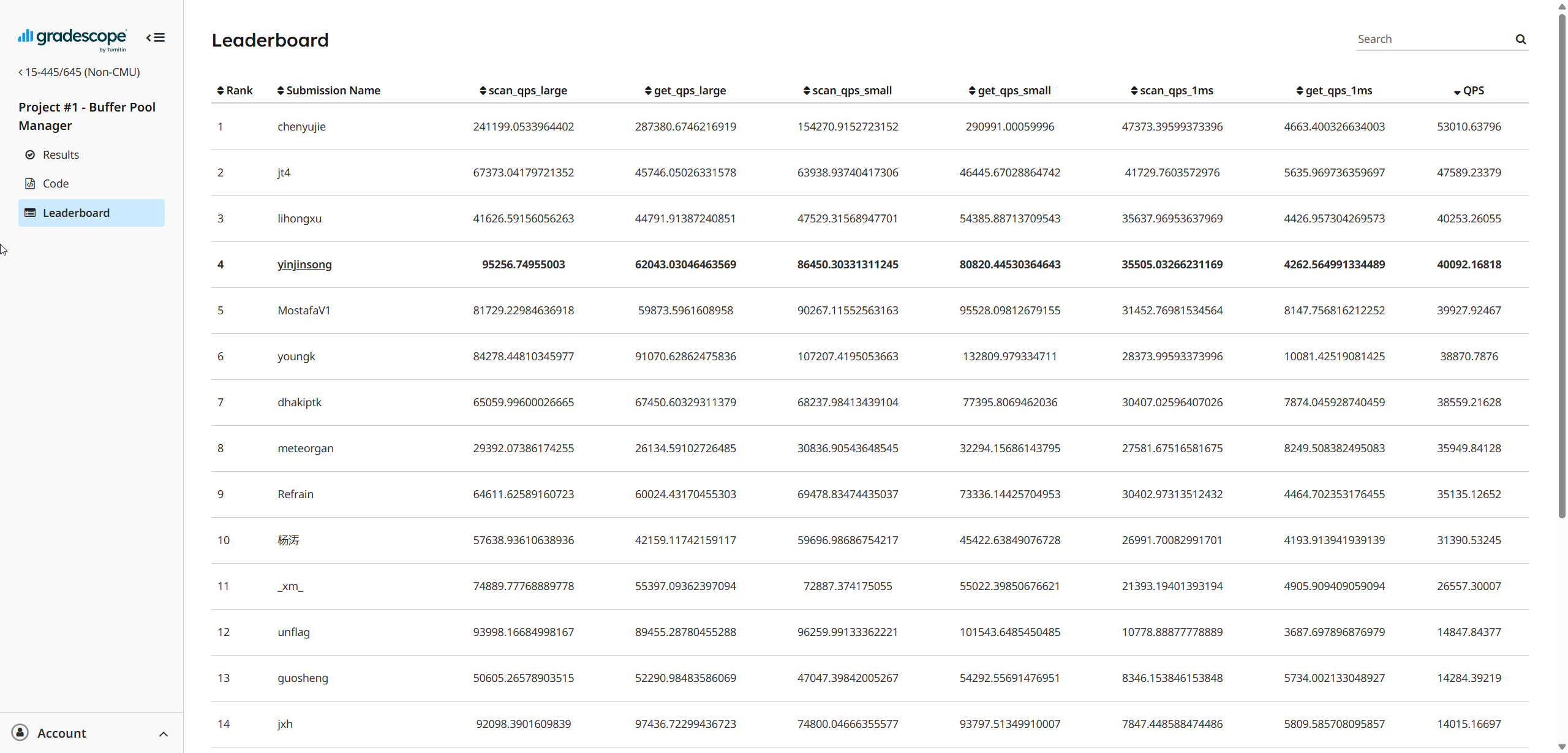Toggle sort on scan_qps_large column

tap(483, 90)
